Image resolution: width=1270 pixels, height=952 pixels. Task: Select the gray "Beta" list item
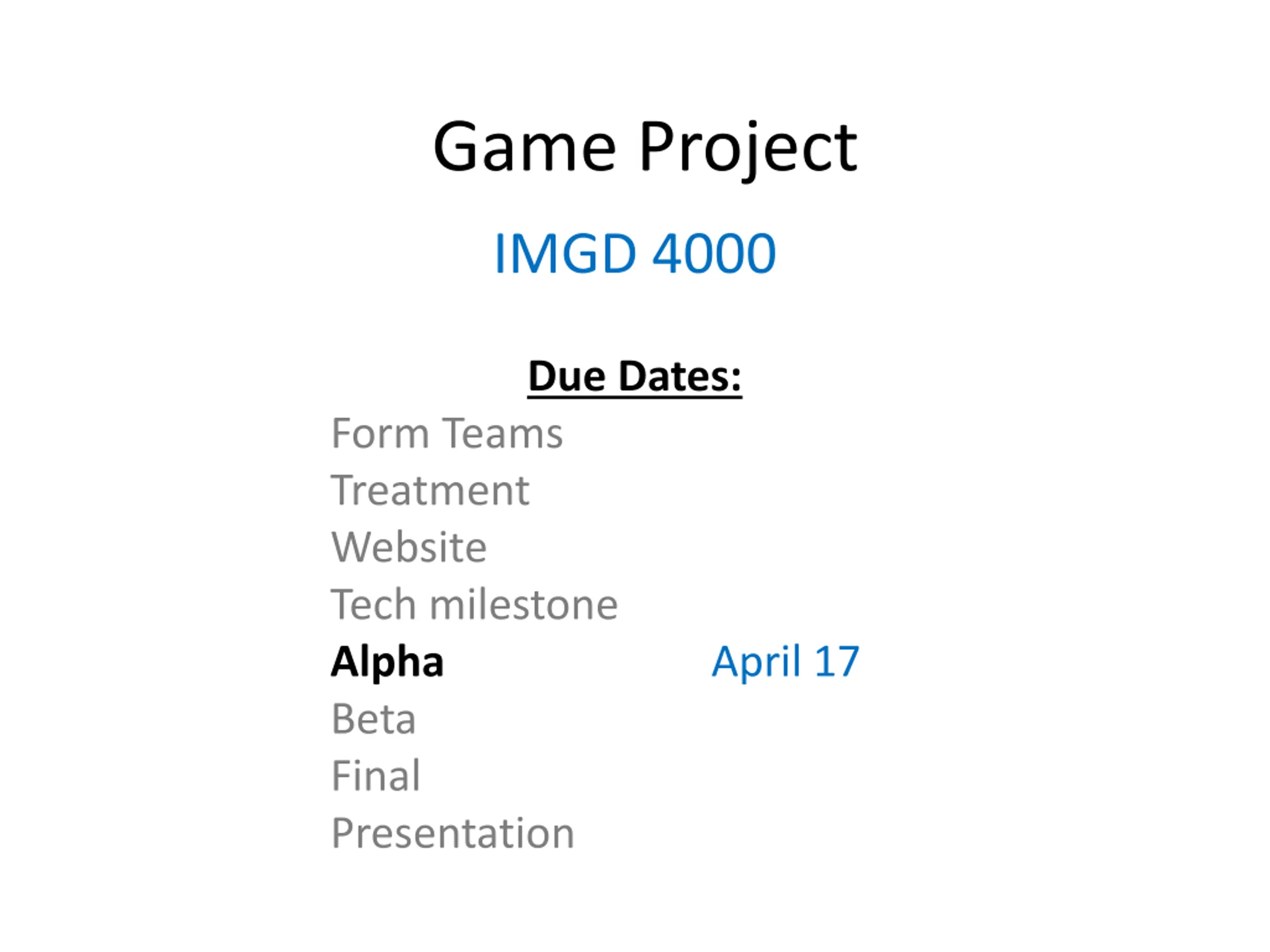[x=374, y=719]
